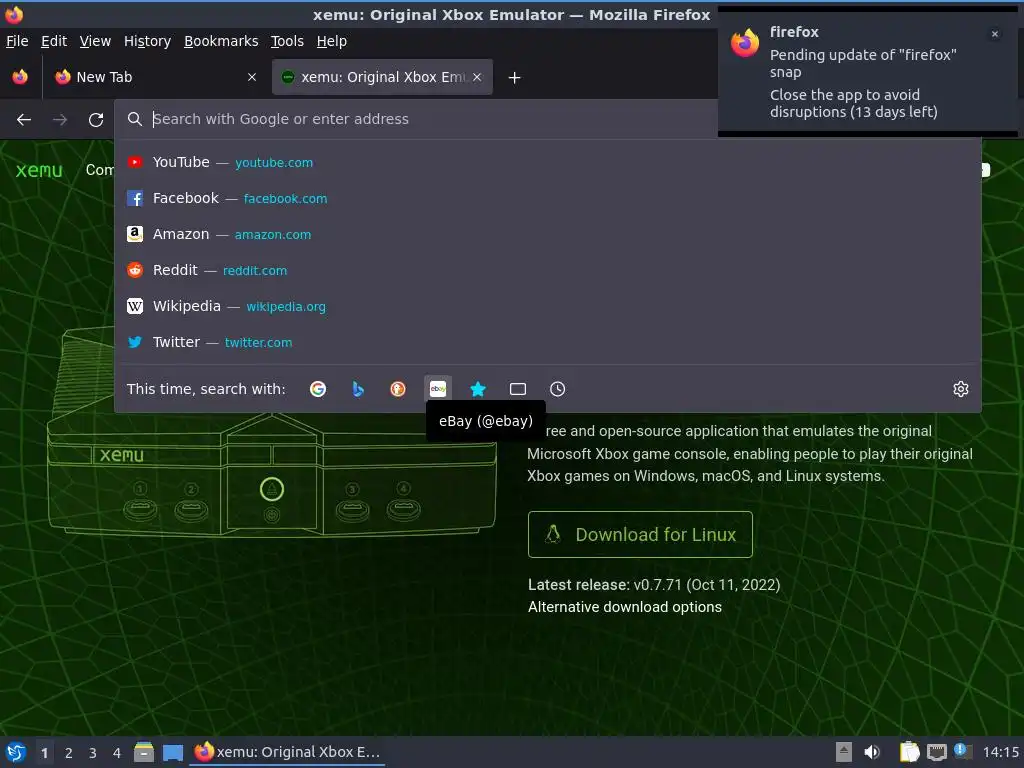Screen dimensions: 1024x768
Task: Click the removable media eject tray icon
Action: click(x=844, y=752)
